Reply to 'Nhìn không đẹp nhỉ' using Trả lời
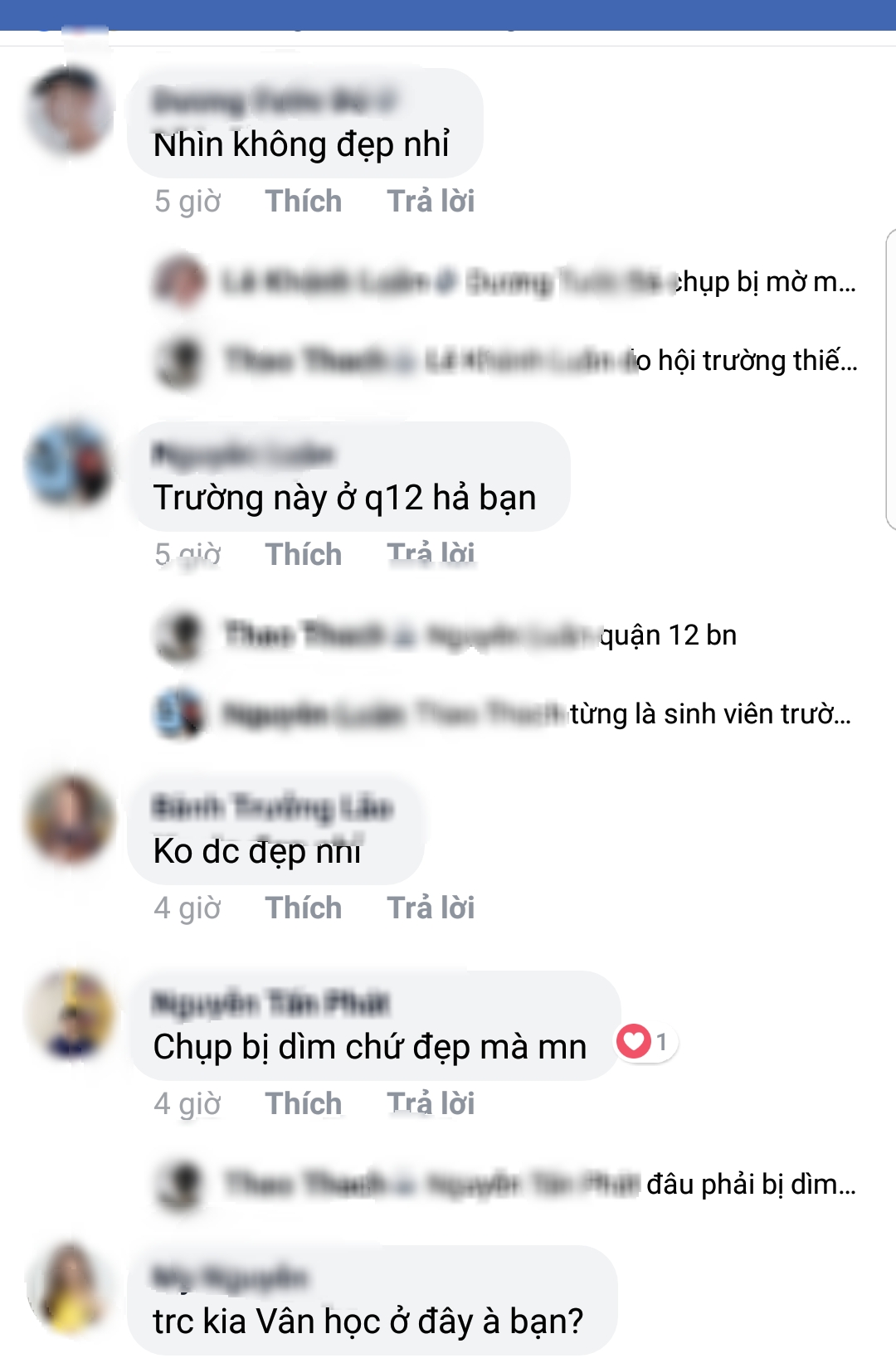Screen dimensions: 896x1358 click(431, 202)
